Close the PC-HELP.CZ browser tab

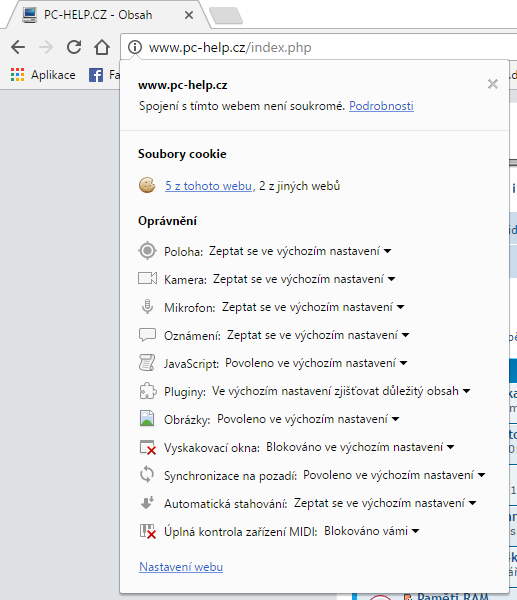tap(189, 15)
